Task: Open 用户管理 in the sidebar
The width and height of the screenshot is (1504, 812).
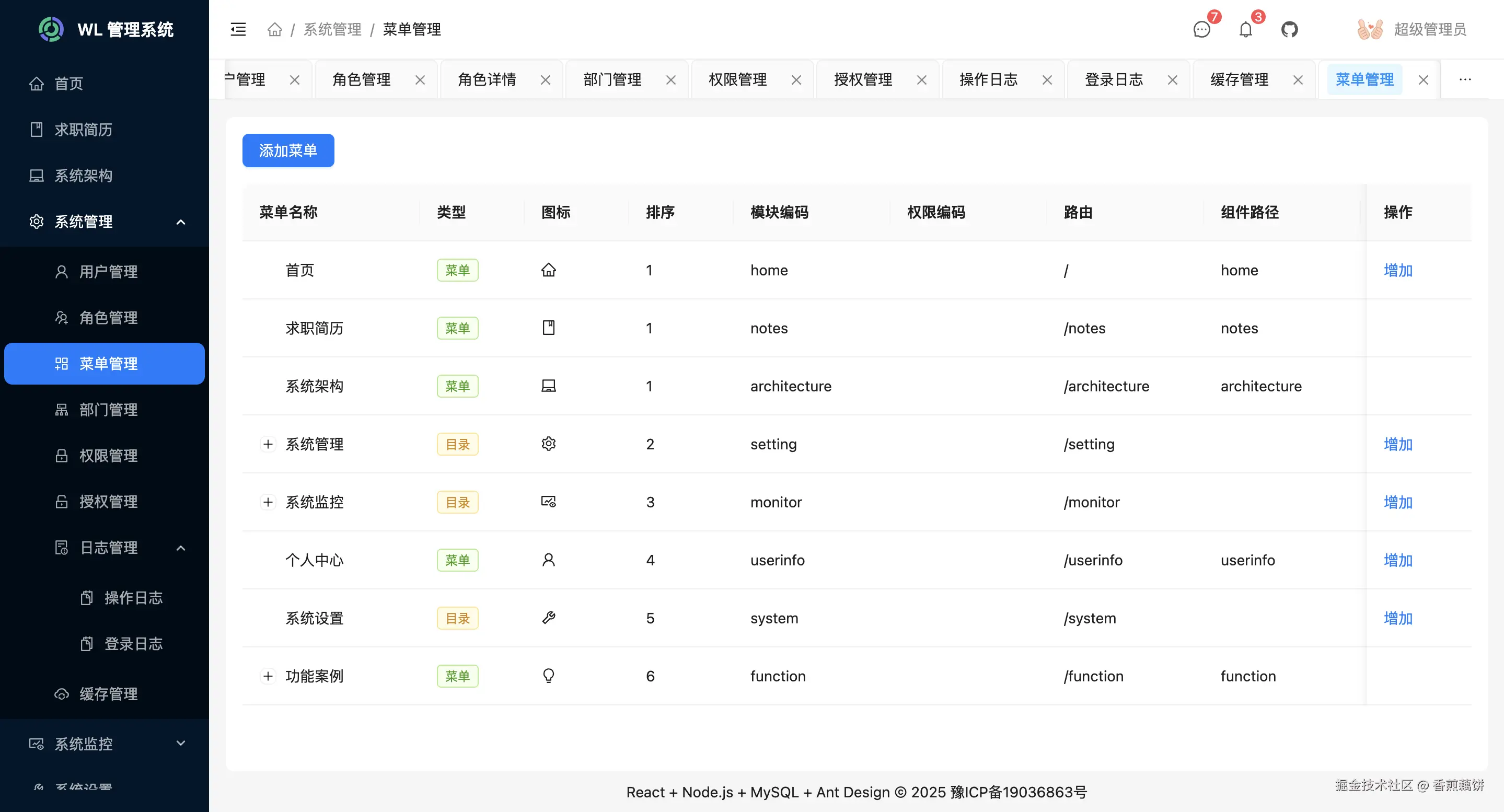Action: (x=109, y=271)
